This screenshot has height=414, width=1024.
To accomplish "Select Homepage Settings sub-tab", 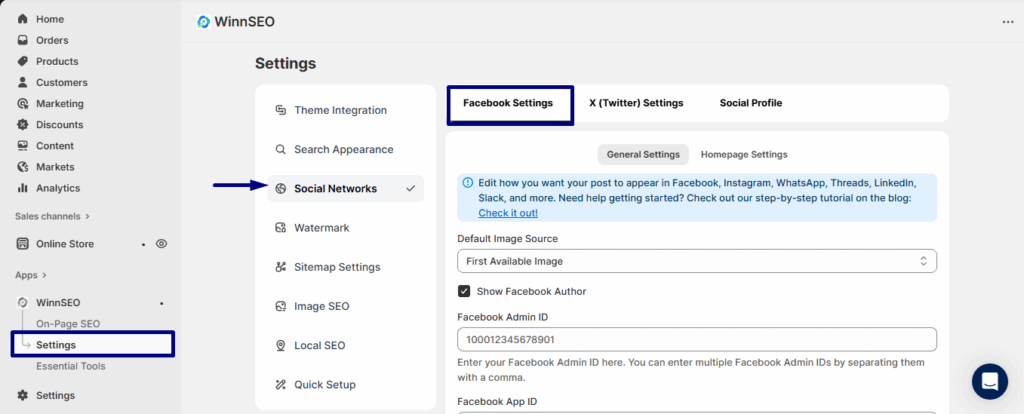I will 744,155.
